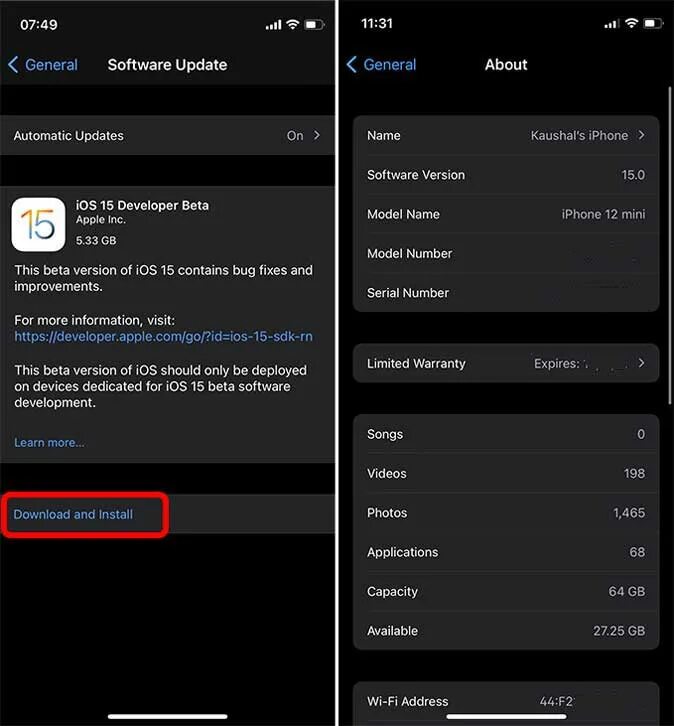This screenshot has height=726, width=674.
Task: Tap the Model Number row
Action: pyautogui.click(x=506, y=254)
